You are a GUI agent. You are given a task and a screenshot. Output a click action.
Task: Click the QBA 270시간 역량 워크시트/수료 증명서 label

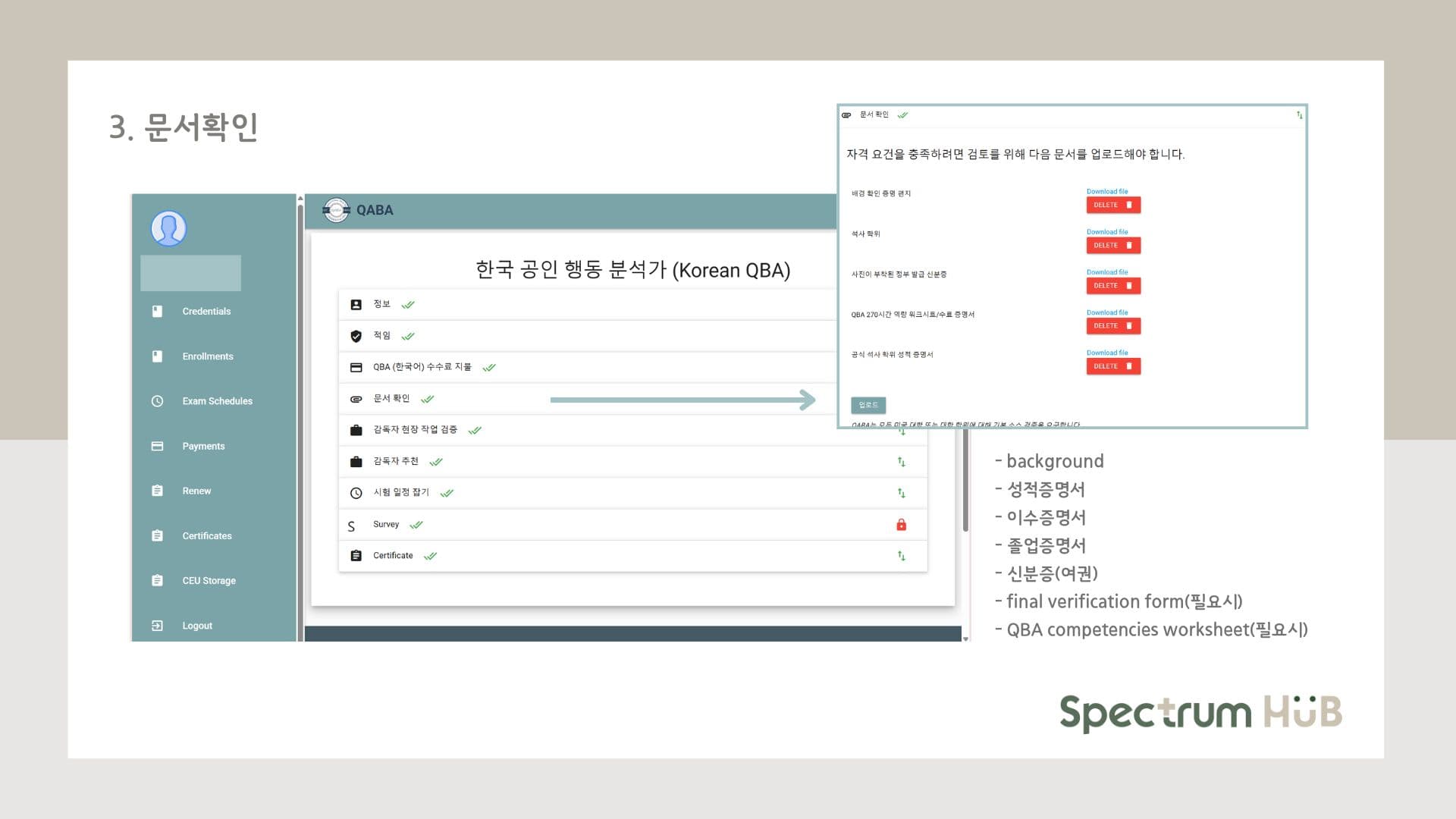(912, 315)
